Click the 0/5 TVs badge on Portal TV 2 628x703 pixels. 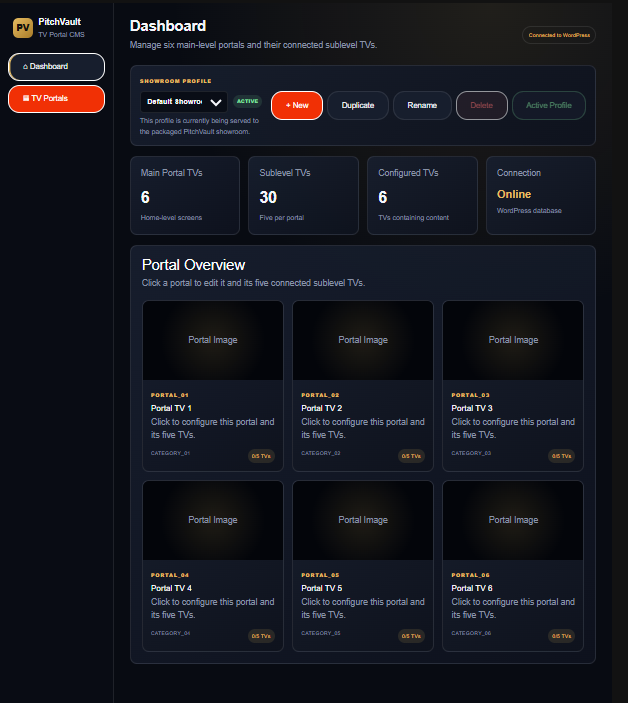[411, 456]
